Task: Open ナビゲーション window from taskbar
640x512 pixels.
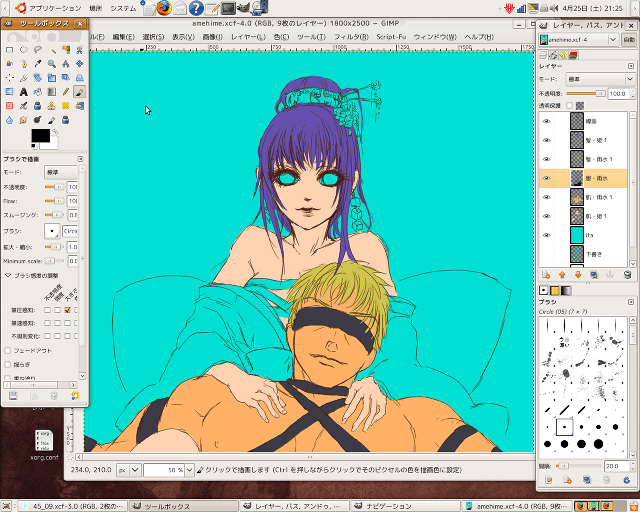Action: coord(406,506)
